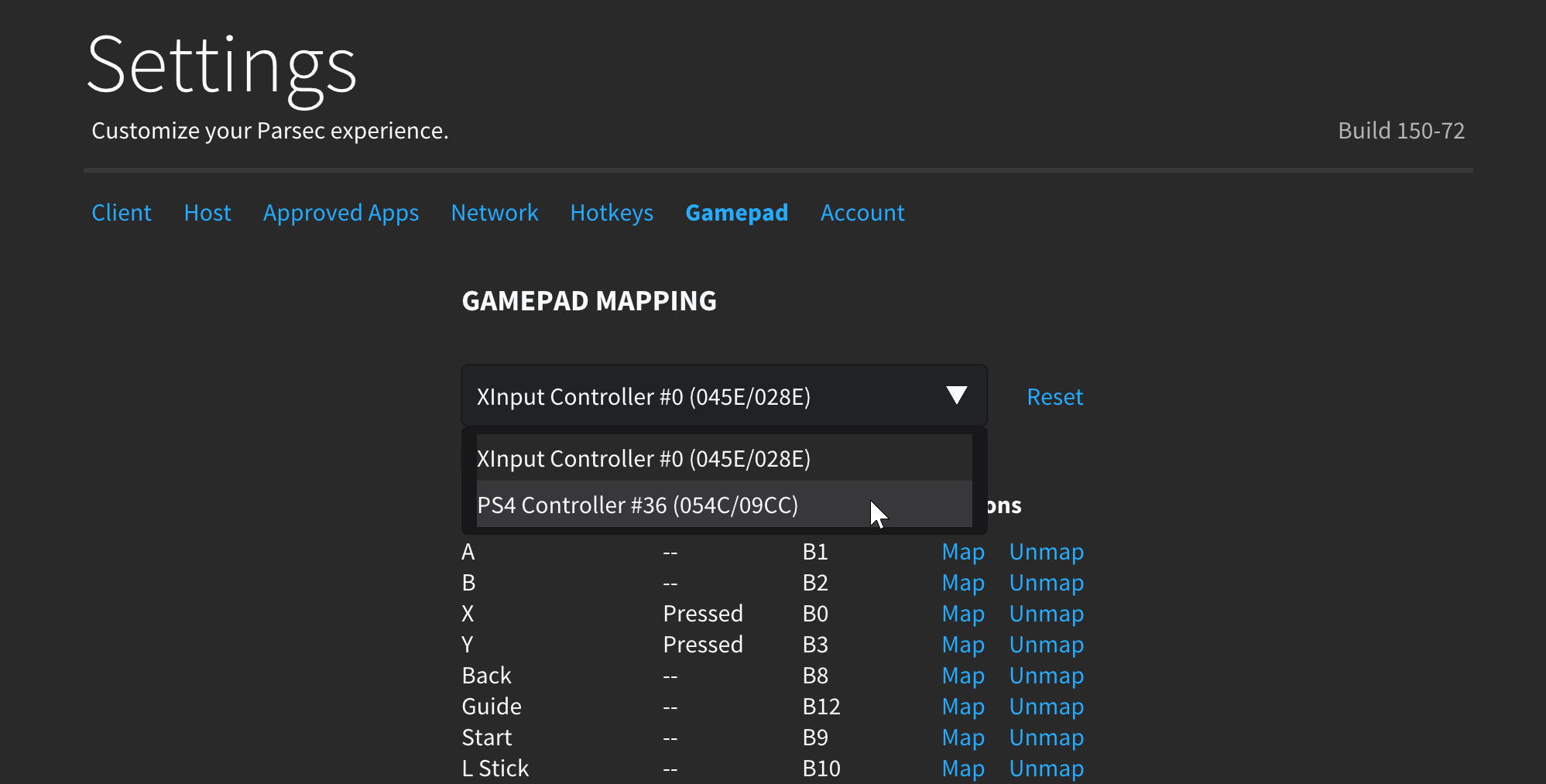Click the B12 value for Guide
This screenshot has height=784, width=1546.
821,707
